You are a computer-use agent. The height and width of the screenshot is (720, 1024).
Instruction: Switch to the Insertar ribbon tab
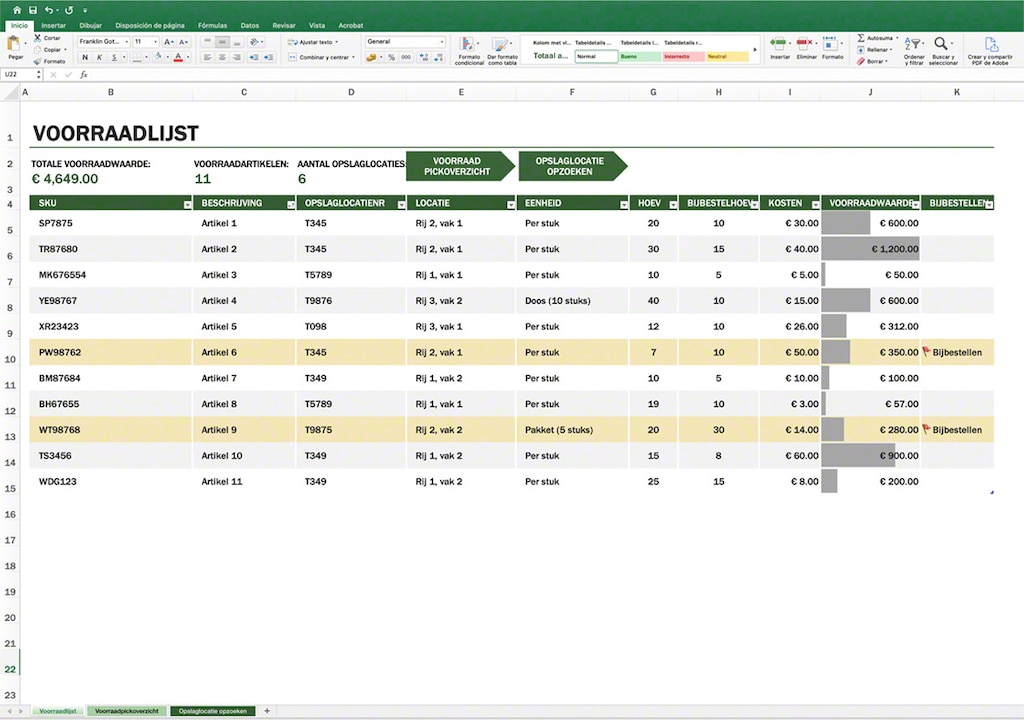tap(54, 25)
